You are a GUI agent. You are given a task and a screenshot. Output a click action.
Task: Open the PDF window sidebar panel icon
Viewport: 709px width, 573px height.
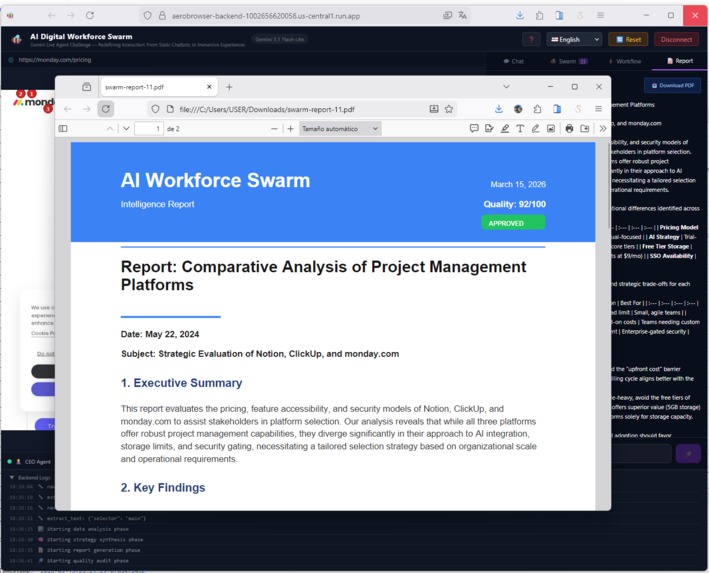(x=558, y=109)
